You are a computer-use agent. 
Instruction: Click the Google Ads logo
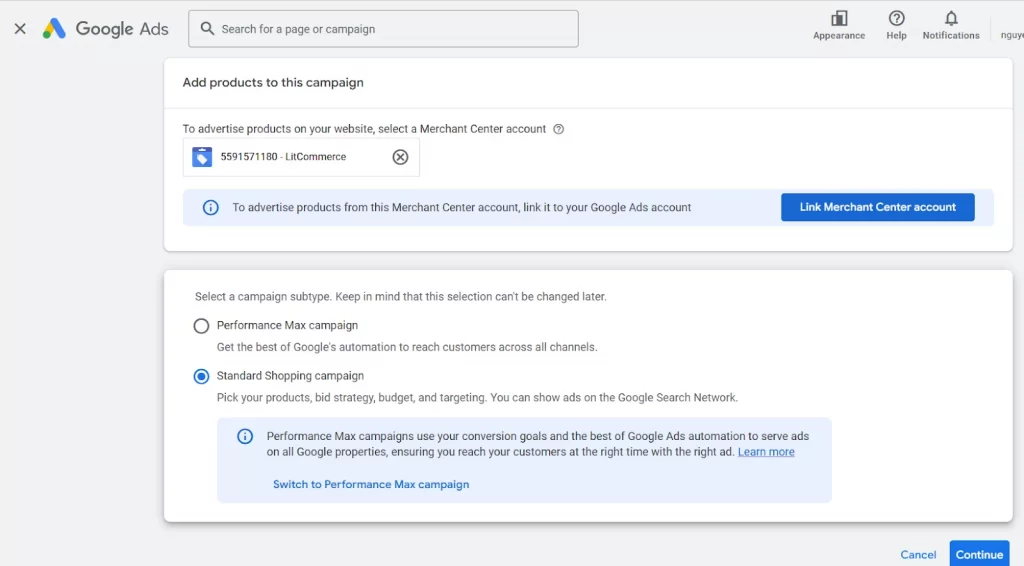105,29
